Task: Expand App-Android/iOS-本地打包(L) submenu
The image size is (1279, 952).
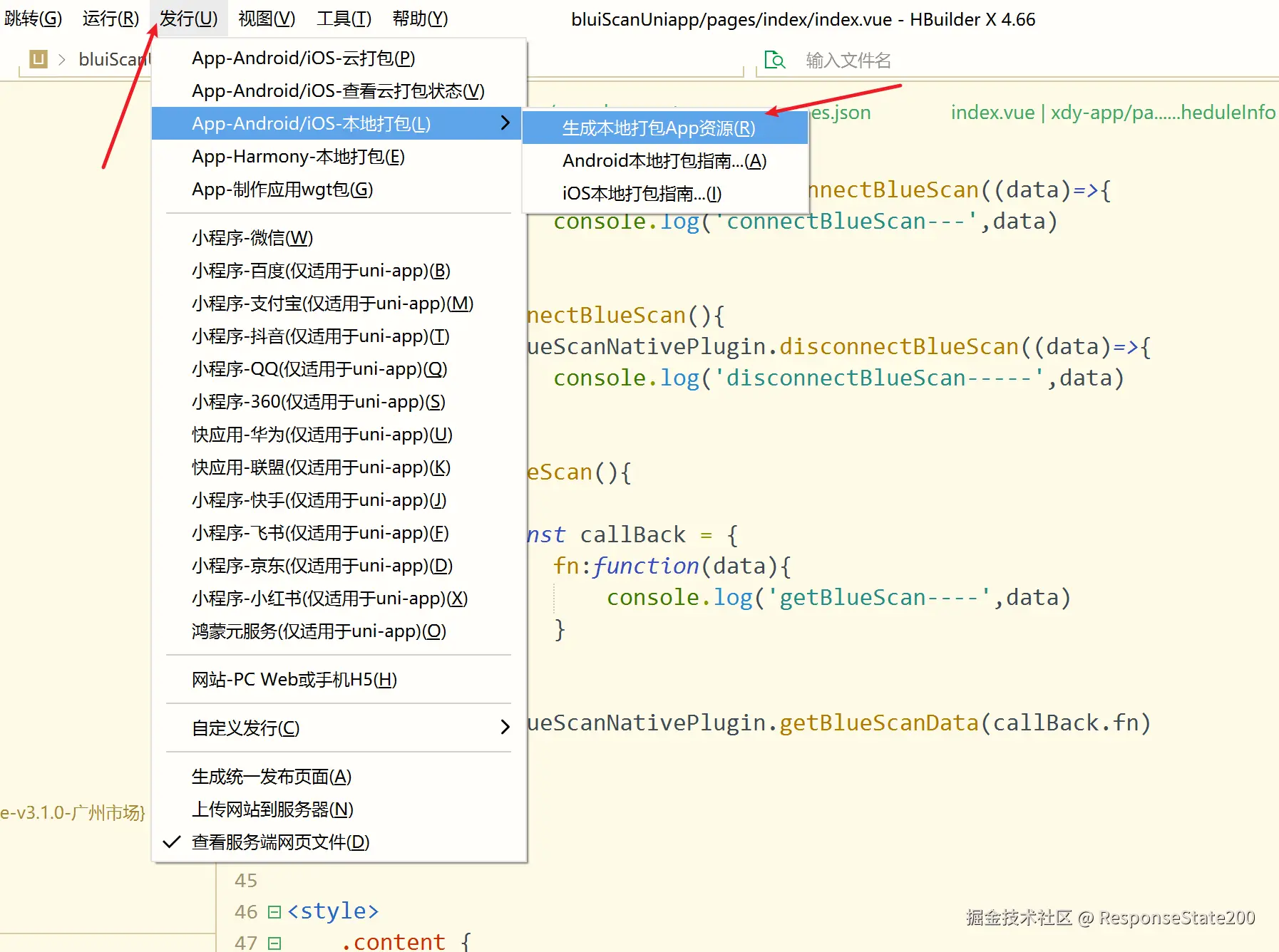Action: pyautogui.click(x=337, y=124)
